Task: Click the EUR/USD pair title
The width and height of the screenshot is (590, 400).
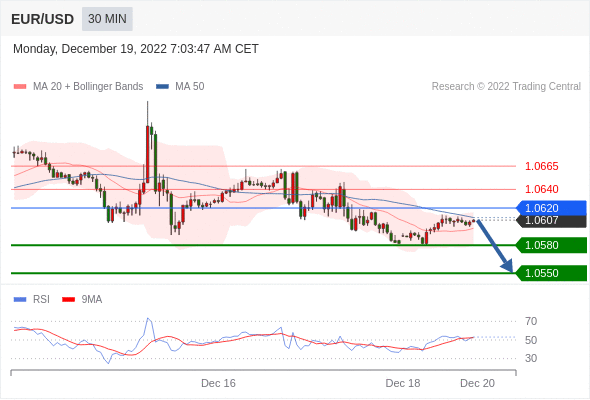Action: (x=43, y=19)
